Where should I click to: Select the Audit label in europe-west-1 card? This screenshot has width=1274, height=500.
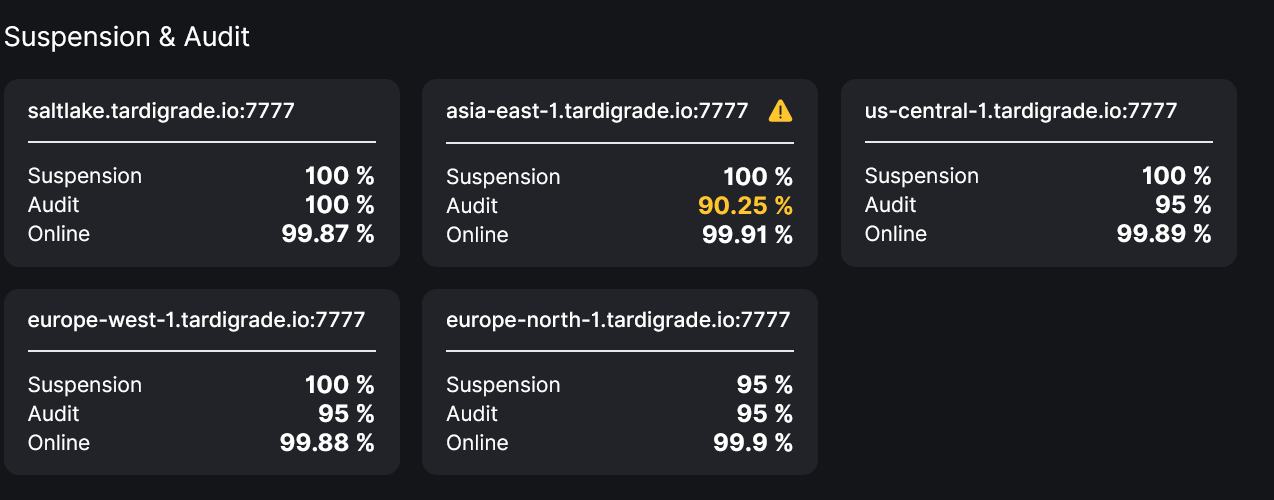click(54, 414)
